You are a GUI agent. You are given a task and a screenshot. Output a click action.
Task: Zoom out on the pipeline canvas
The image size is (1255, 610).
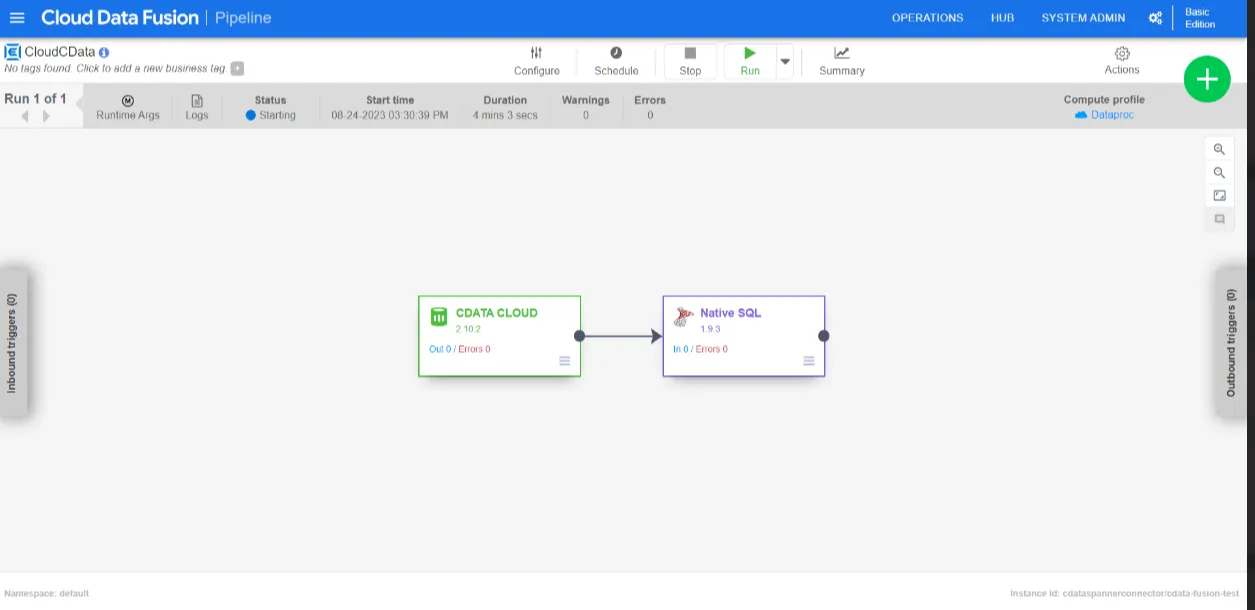pyautogui.click(x=1219, y=173)
